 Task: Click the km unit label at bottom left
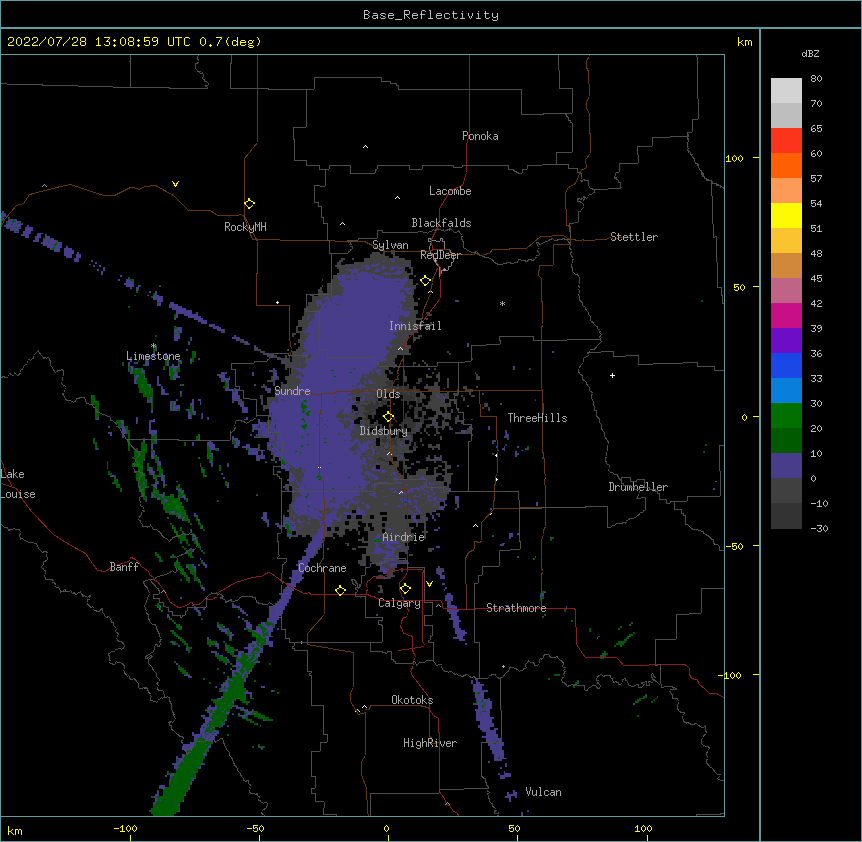[x=15, y=830]
